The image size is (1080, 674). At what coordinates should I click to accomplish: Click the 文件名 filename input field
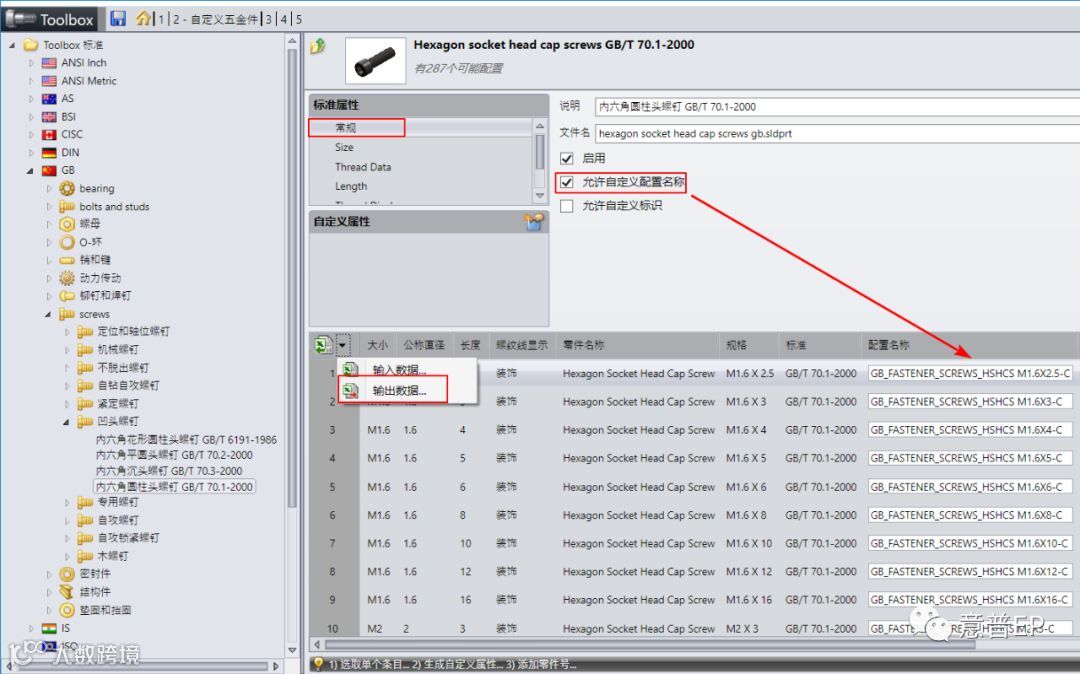(836, 134)
